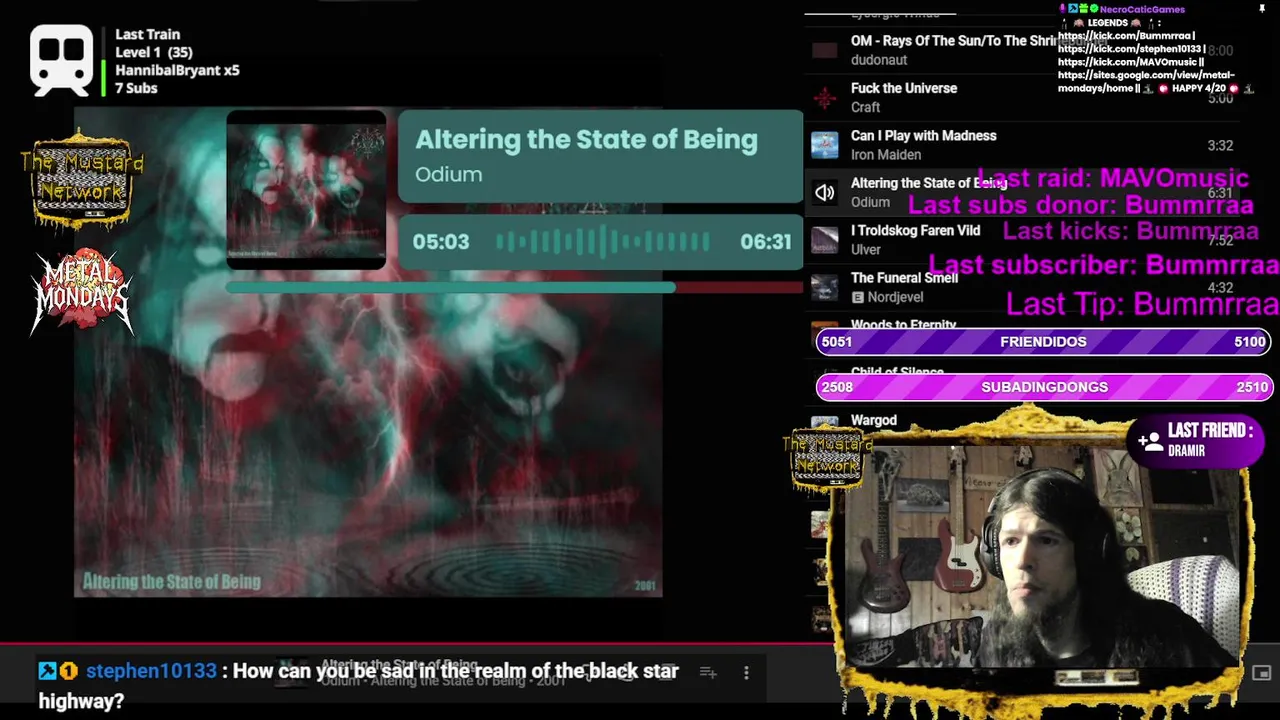The width and height of the screenshot is (1280, 720).
Task: Click the NecroCaticGames username in chat
Action: [1142, 9]
